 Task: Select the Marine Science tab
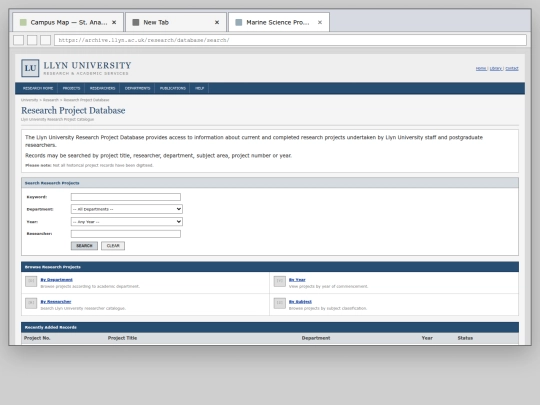pyautogui.click(x=279, y=22)
